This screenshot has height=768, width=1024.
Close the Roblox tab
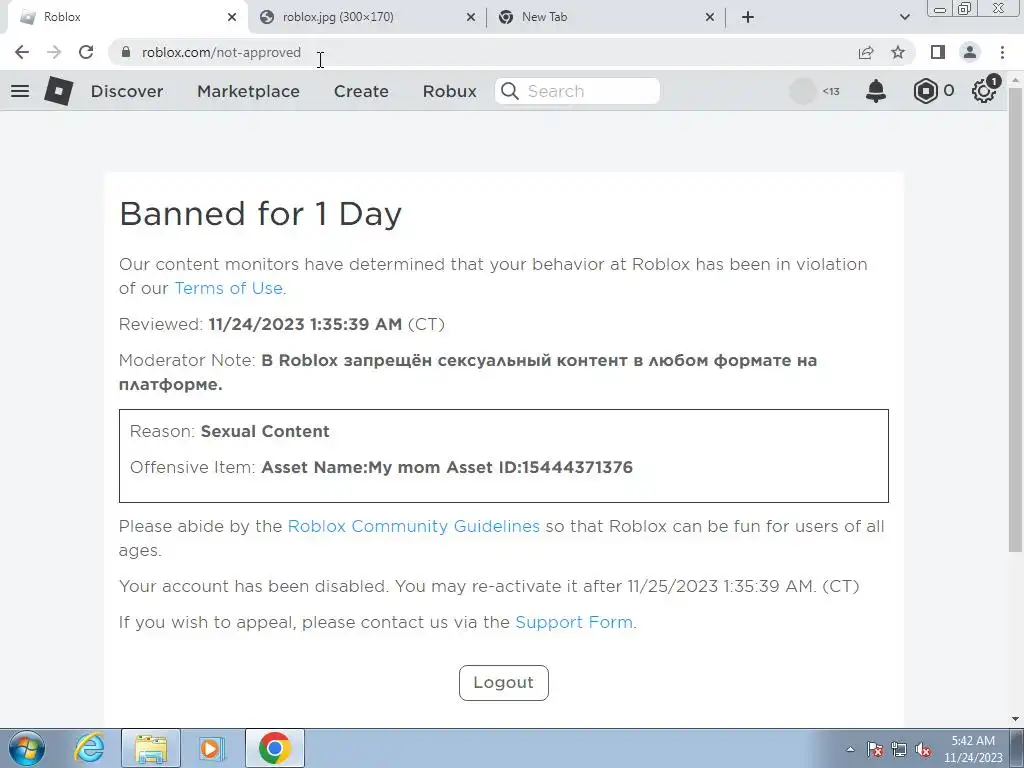(232, 17)
